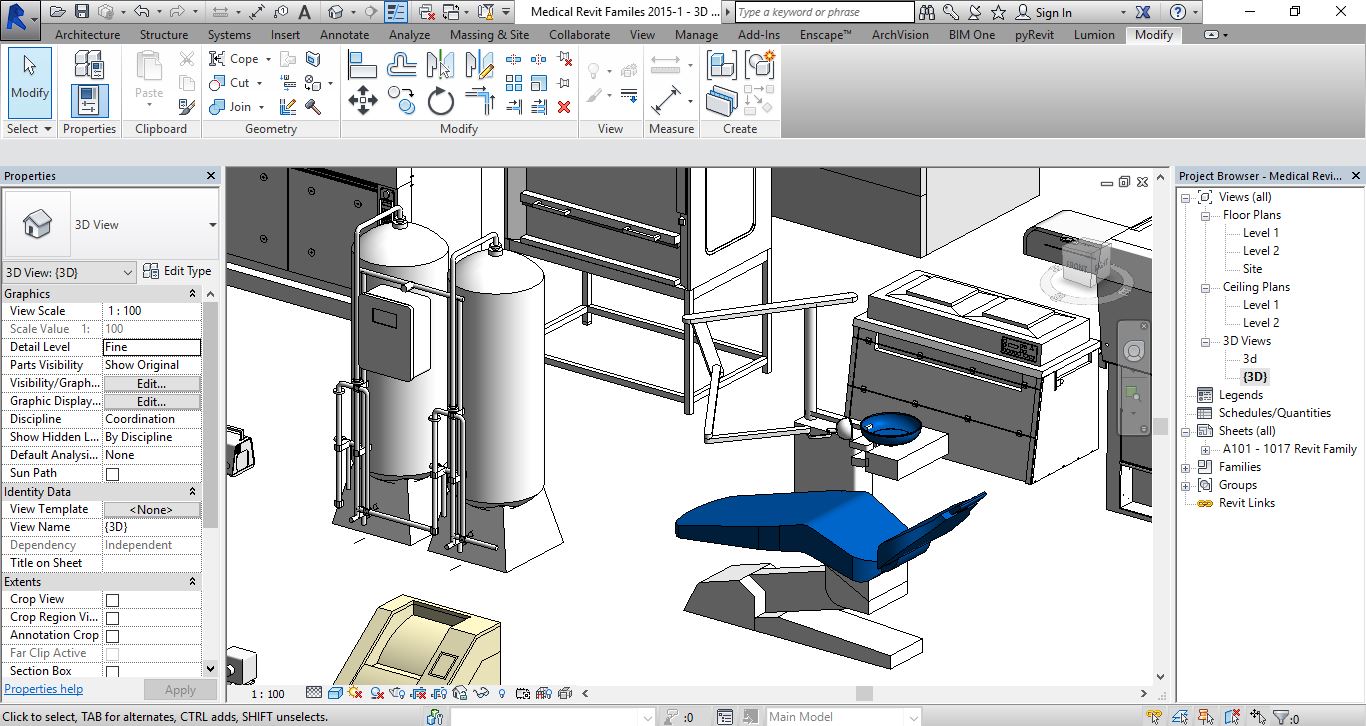Viewport: 1366px width, 726px height.
Task: Collapse the Graphics section in Properties
Action: (x=192, y=294)
